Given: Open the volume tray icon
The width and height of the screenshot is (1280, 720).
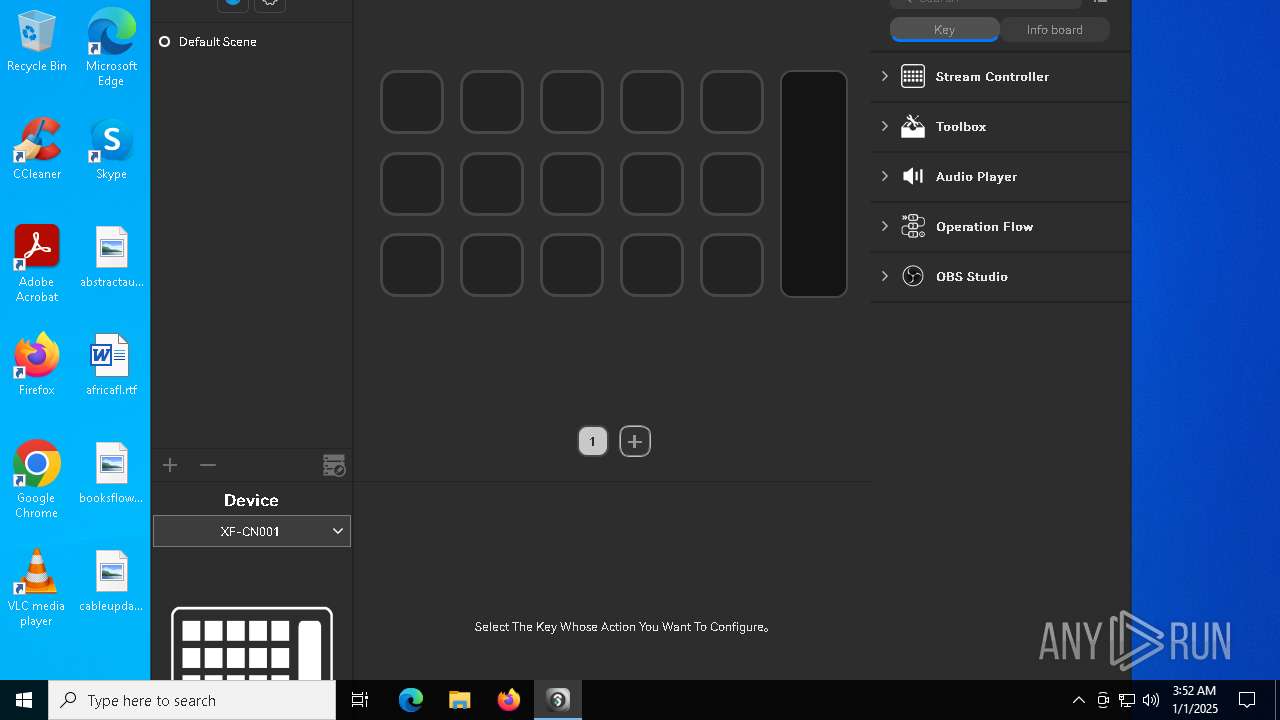Looking at the screenshot, I should point(1151,700).
